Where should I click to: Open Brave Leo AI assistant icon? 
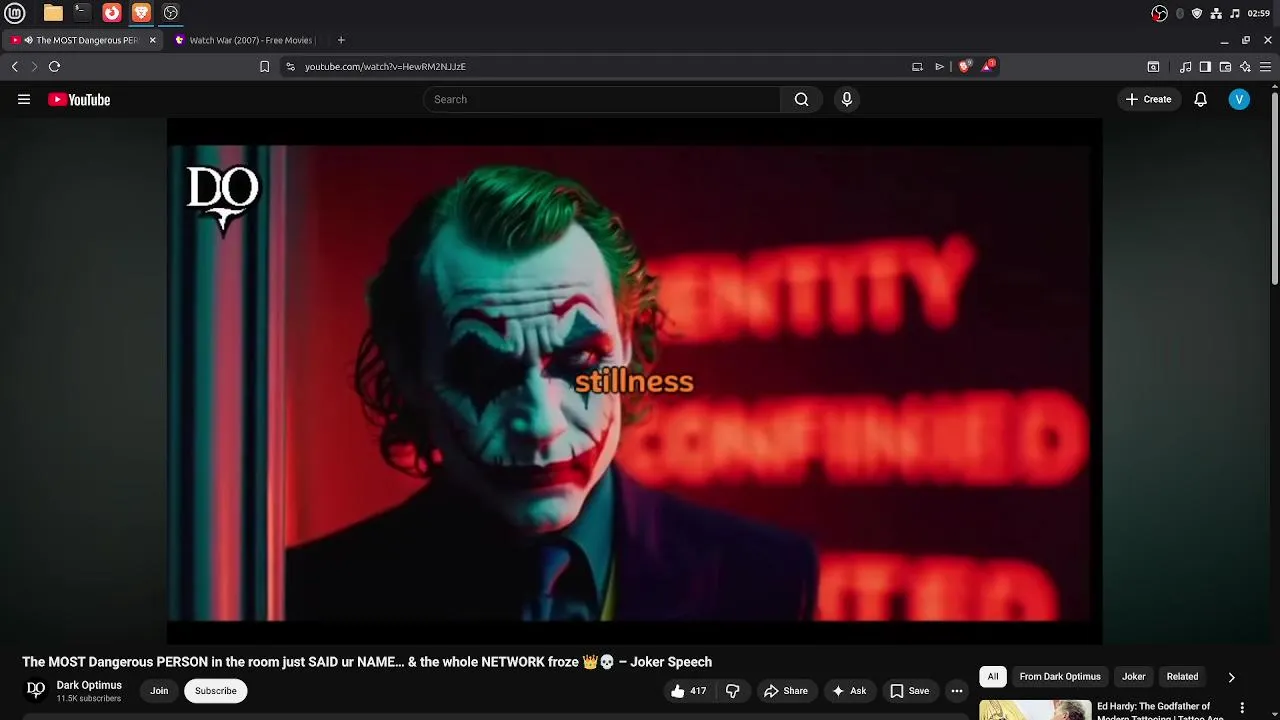coord(1245,67)
